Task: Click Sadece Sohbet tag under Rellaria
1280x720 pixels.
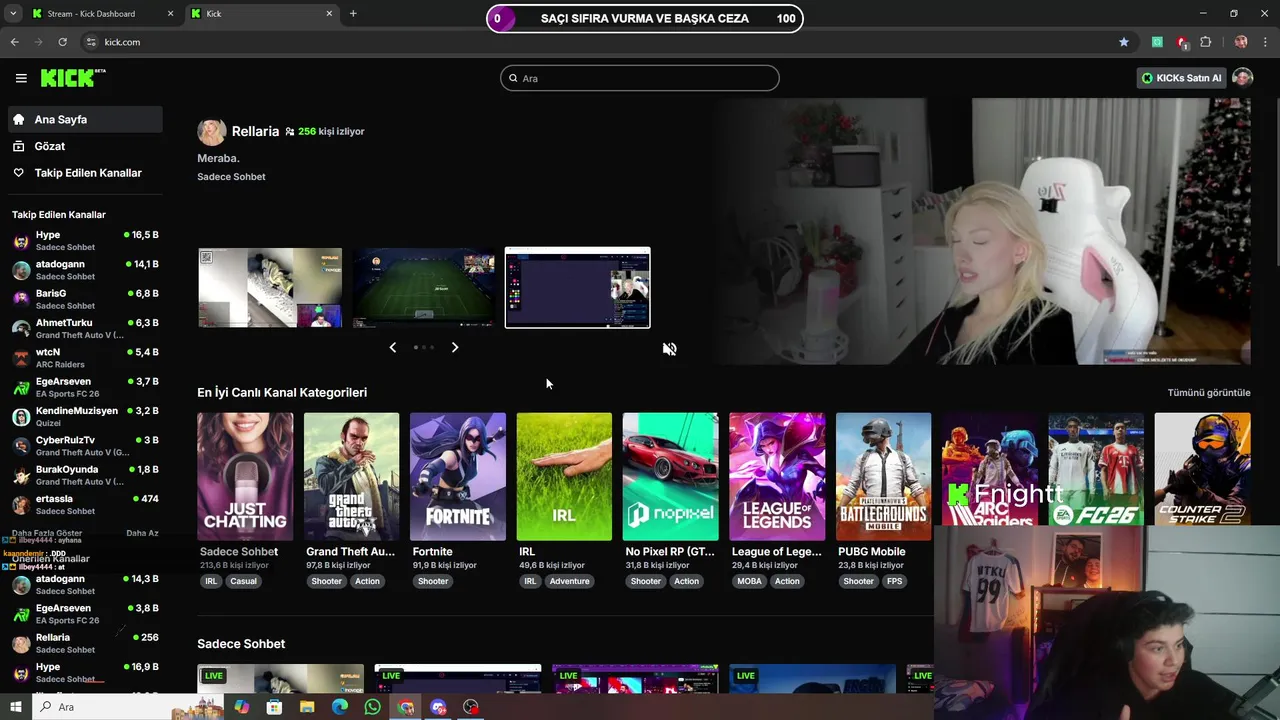Action: tap(231, 177)
